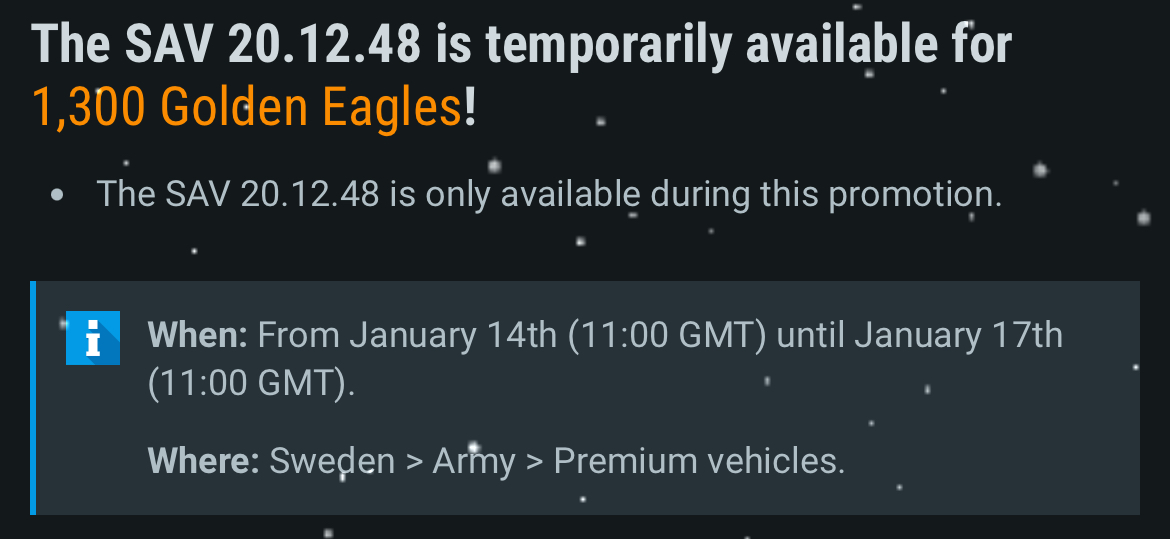Screen dimensions: 1170x539
Task: Click the bold "Where:" label
Action: pos(203,461)
